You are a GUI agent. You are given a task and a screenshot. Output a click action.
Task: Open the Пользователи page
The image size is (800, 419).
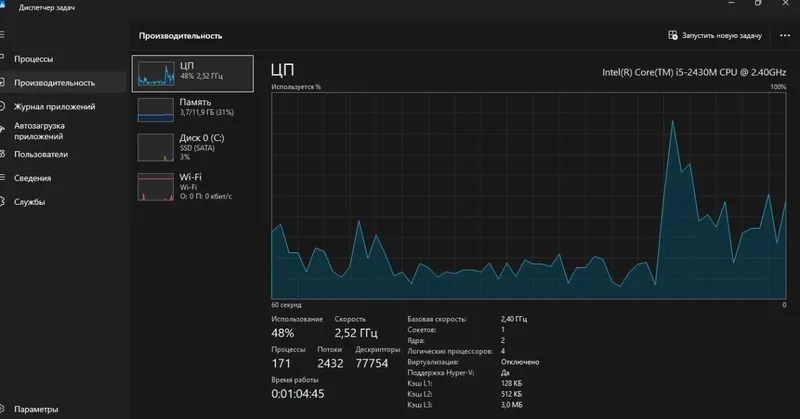click(x=61, y=154)
